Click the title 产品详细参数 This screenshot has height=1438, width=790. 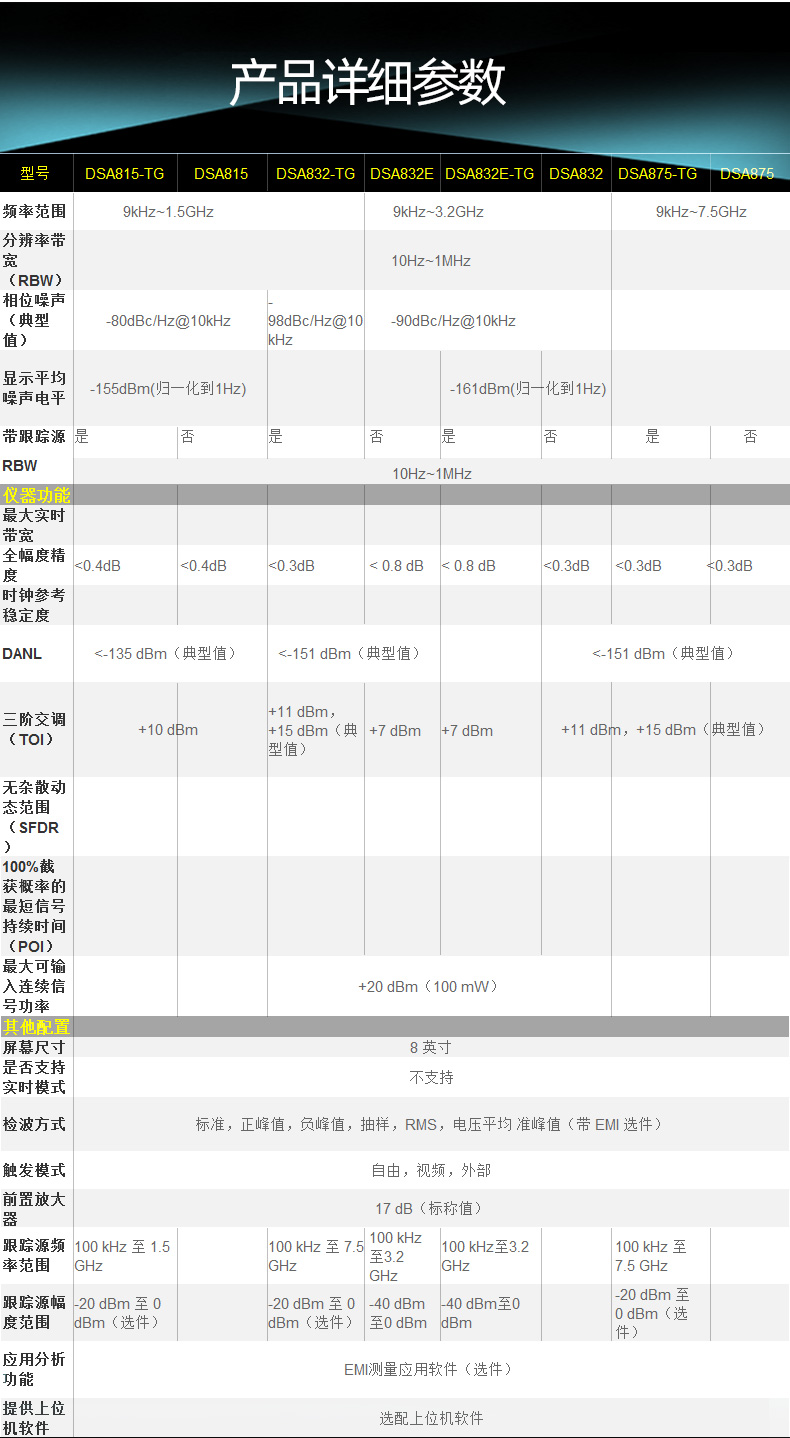pyautogui.click(x=367, y=83)
